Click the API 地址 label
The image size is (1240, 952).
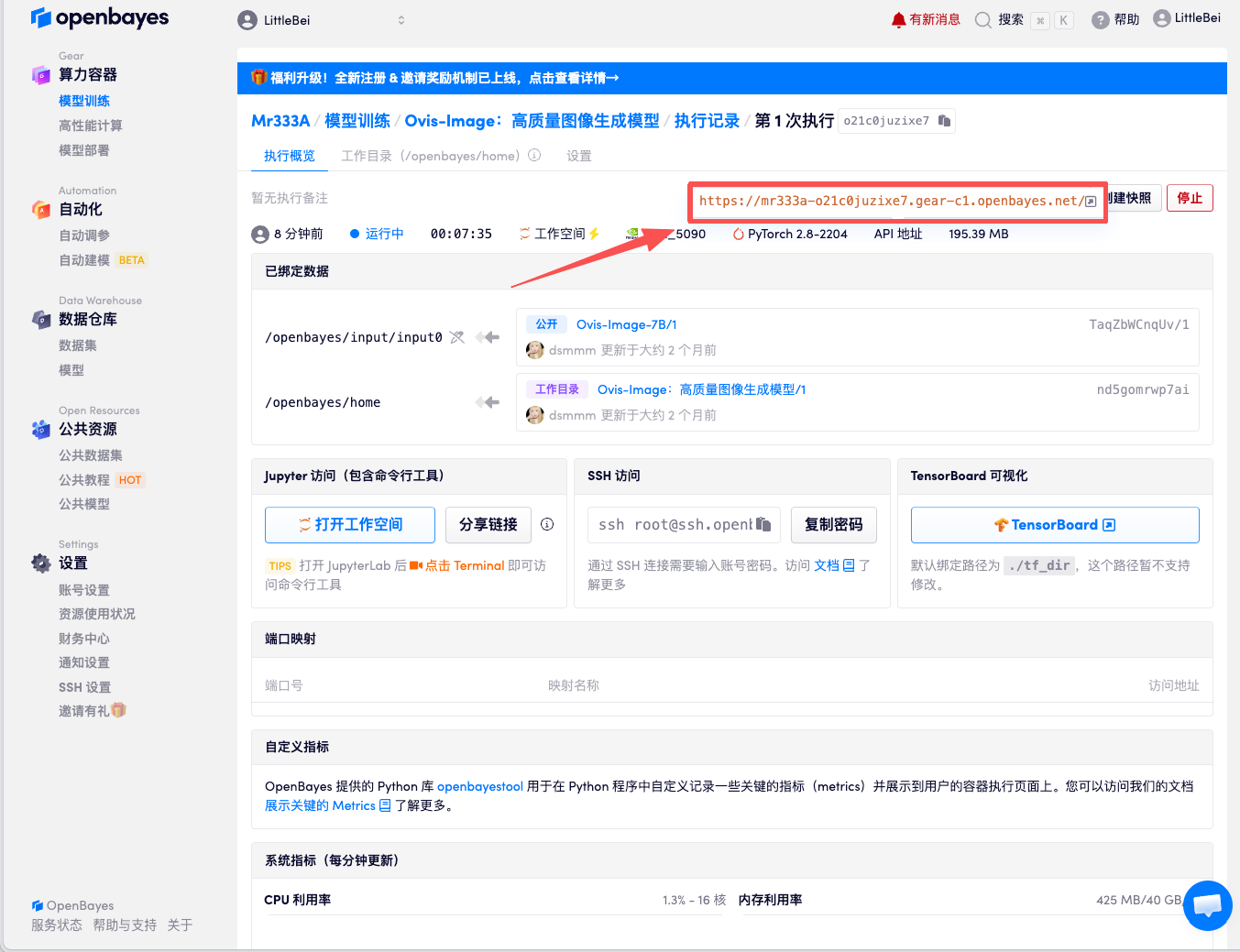point(898,234)
